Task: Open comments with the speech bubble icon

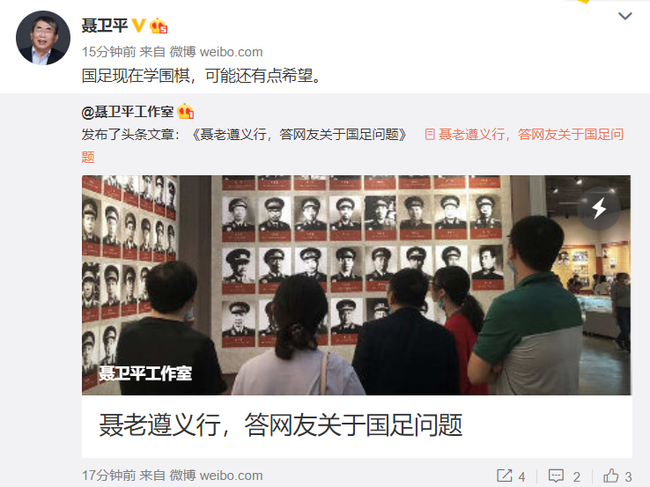Action: pyautogui.click(x=556, y=476)
